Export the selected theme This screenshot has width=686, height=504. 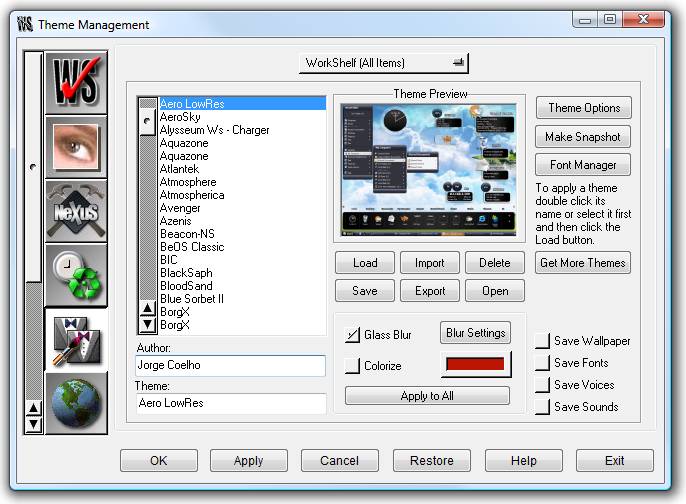click(430, 291)
